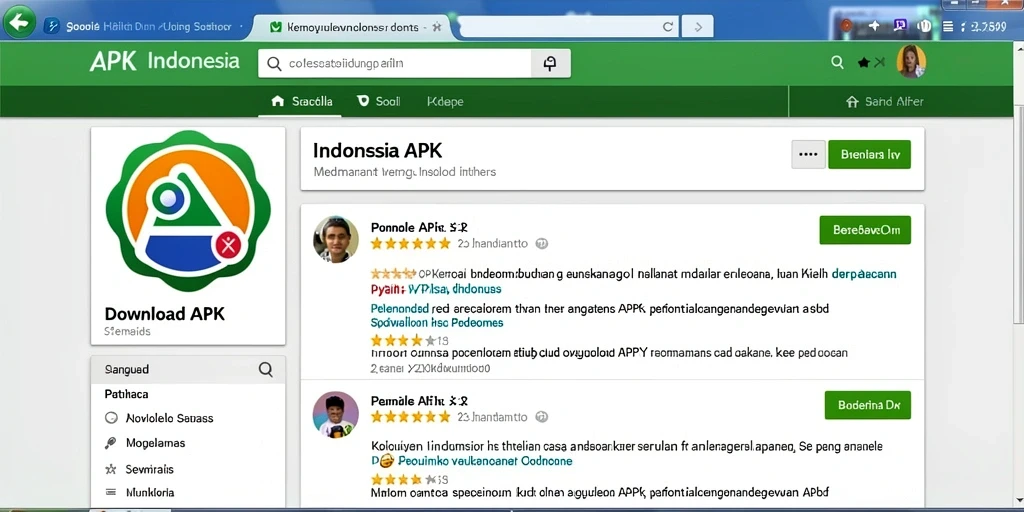Click the info icon beside second '23 Inandiantto'
This screenshot has height=512, width=1024.
pos(541,417)
